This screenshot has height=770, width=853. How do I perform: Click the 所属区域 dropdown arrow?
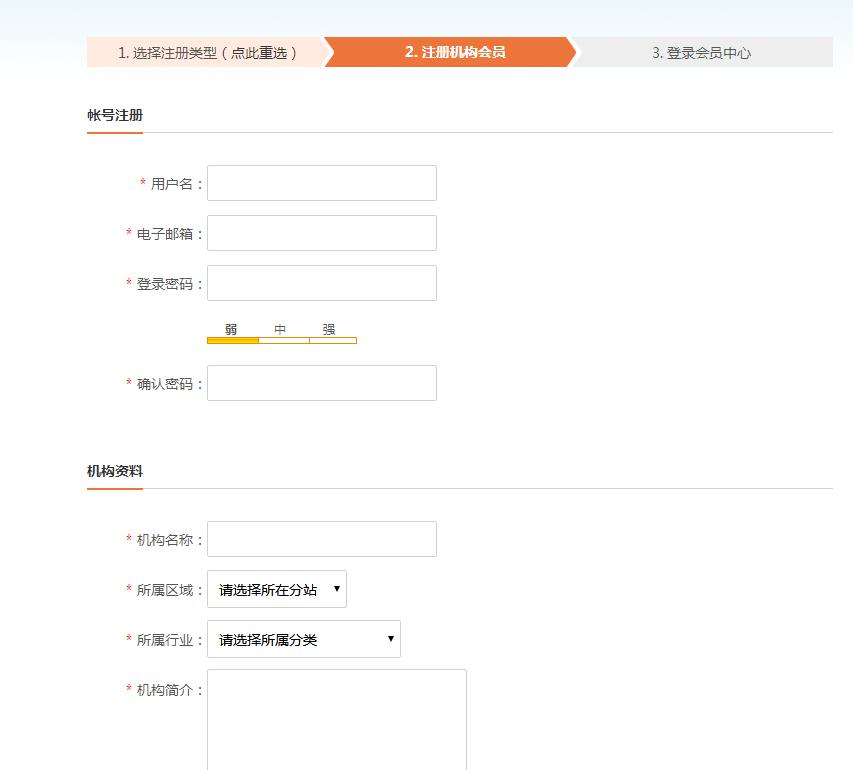[337, 589]
